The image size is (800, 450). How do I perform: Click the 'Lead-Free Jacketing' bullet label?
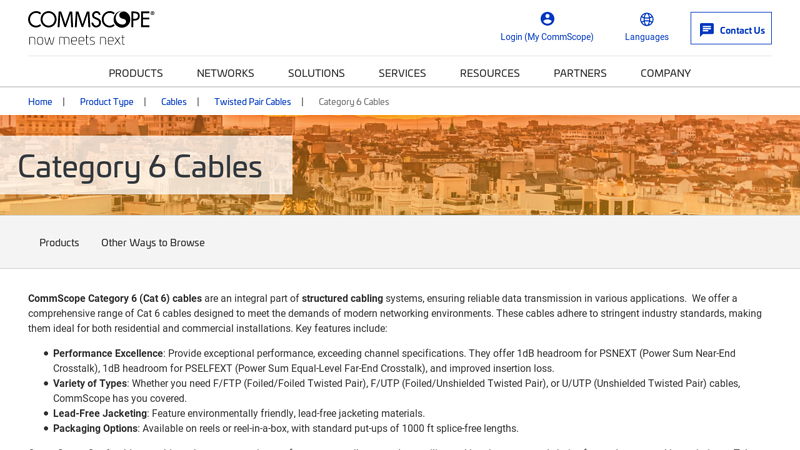(x=100, y=413)
